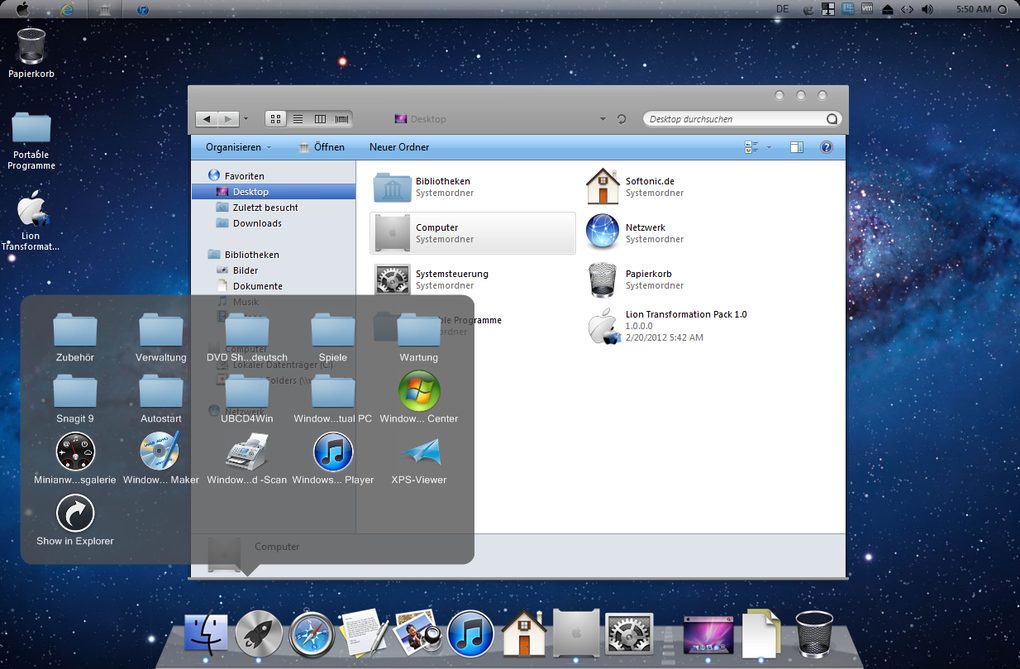Open the documents stack in the dock
The image size is (1020, 669).
pos(761,633)
